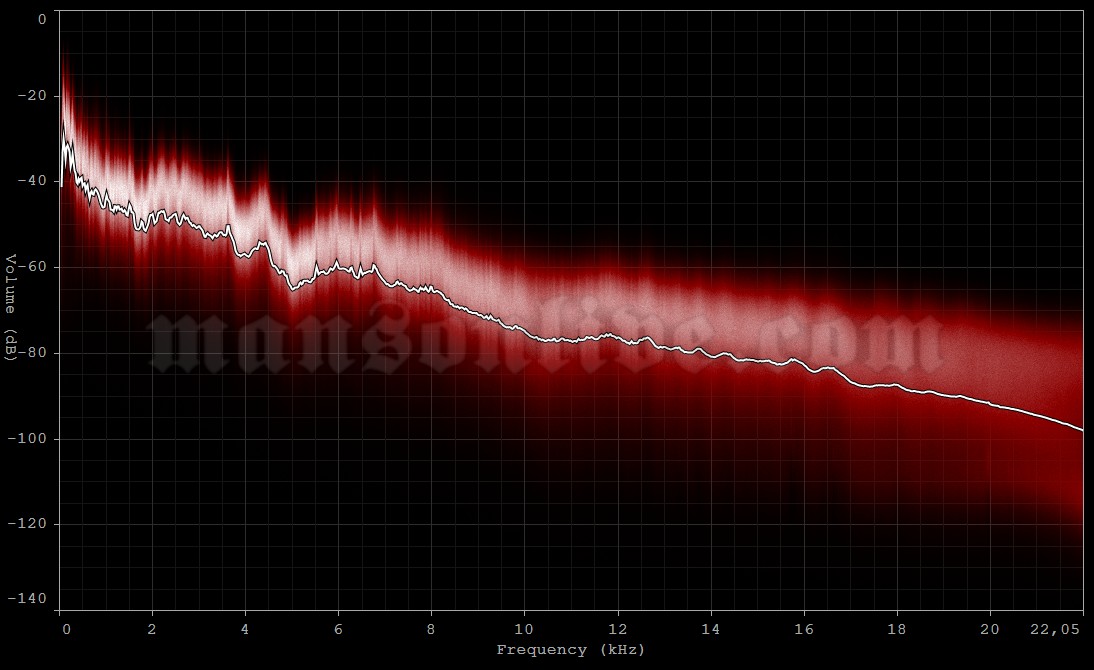Click the 22,05 kHz endpoint label
Image resolution: width=1094 pixels, height=670 pixels.
(1055, 628)
